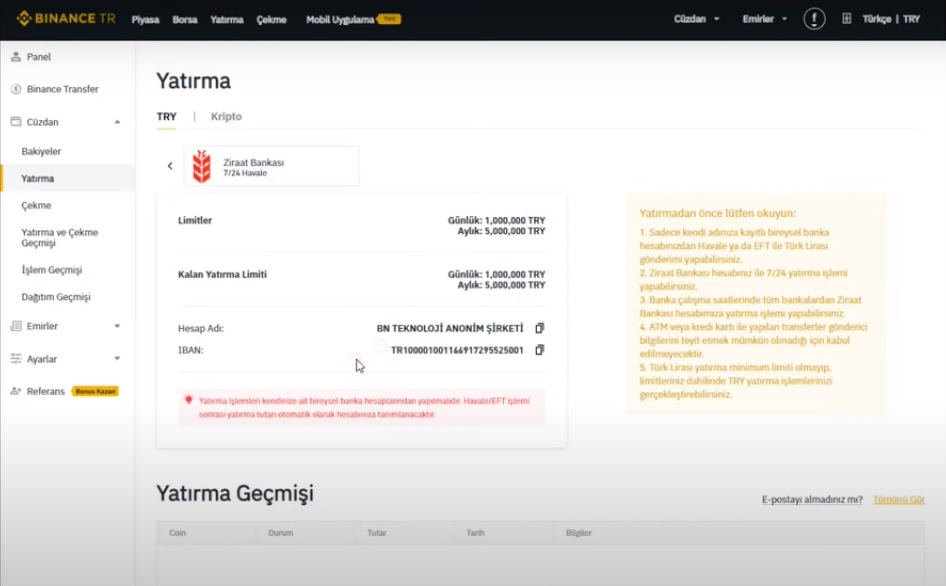Open the Yatırma top menu item
The image size is (946, 586).
coord(227,19)
